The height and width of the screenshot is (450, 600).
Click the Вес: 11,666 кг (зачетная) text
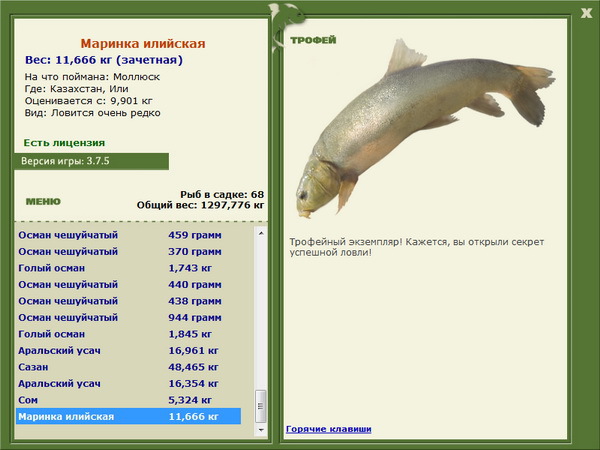click(x=104, y=60)
